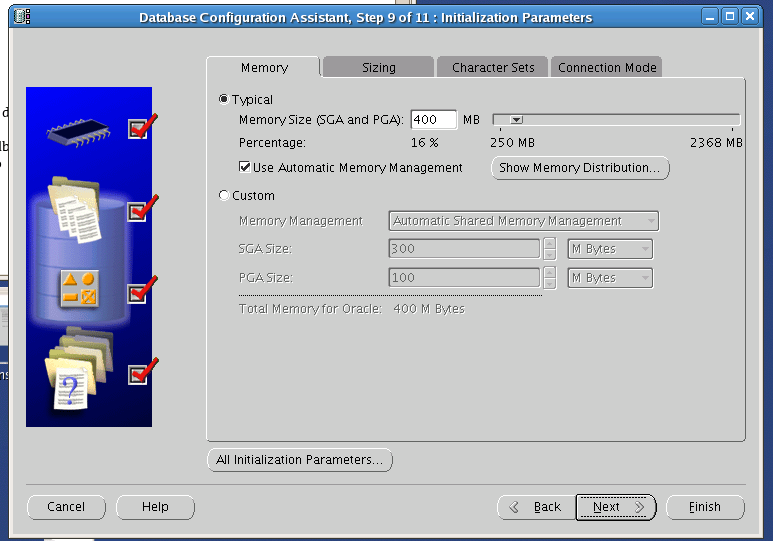The width and height of the screenshot is (773, 541).
Task: Click the window menu icon in the title bar
Action: 22,17
